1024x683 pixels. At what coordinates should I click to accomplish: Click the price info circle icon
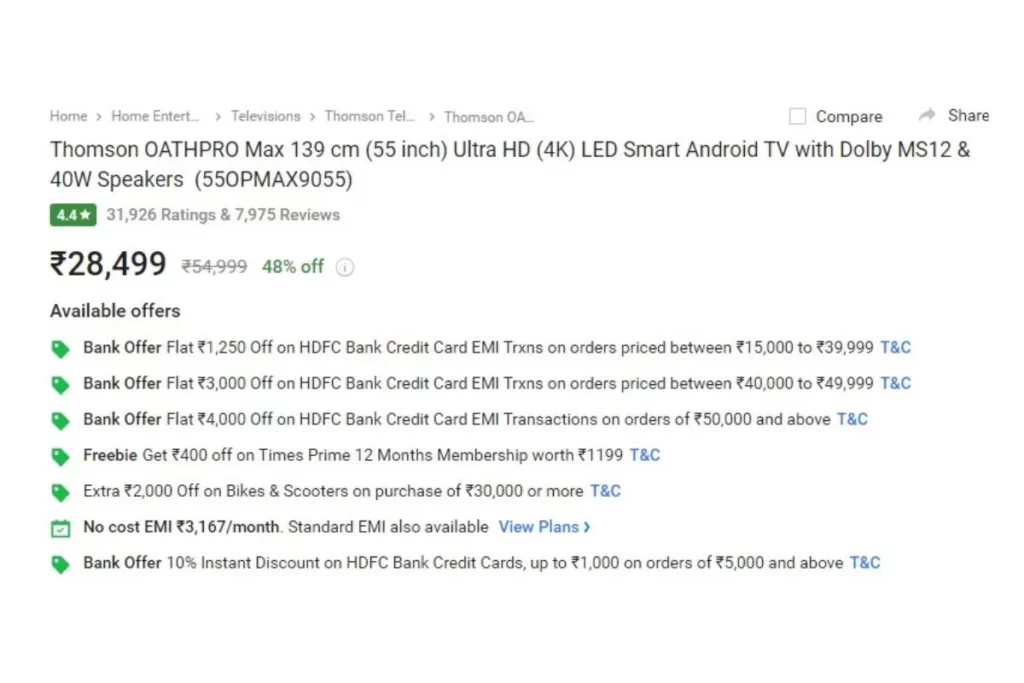345,267
